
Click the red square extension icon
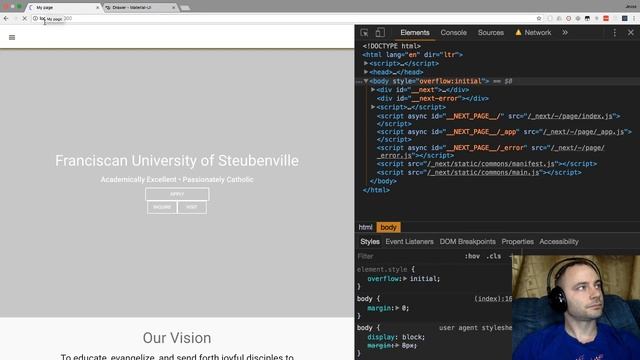[606, 18]
